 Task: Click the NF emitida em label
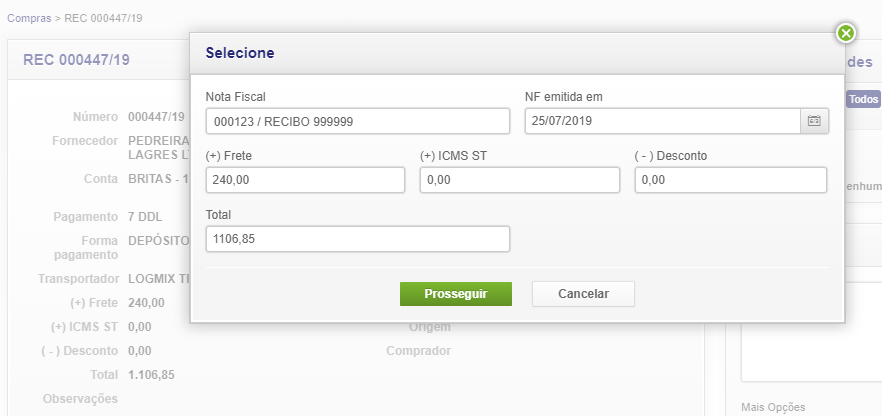coord(564,97)
